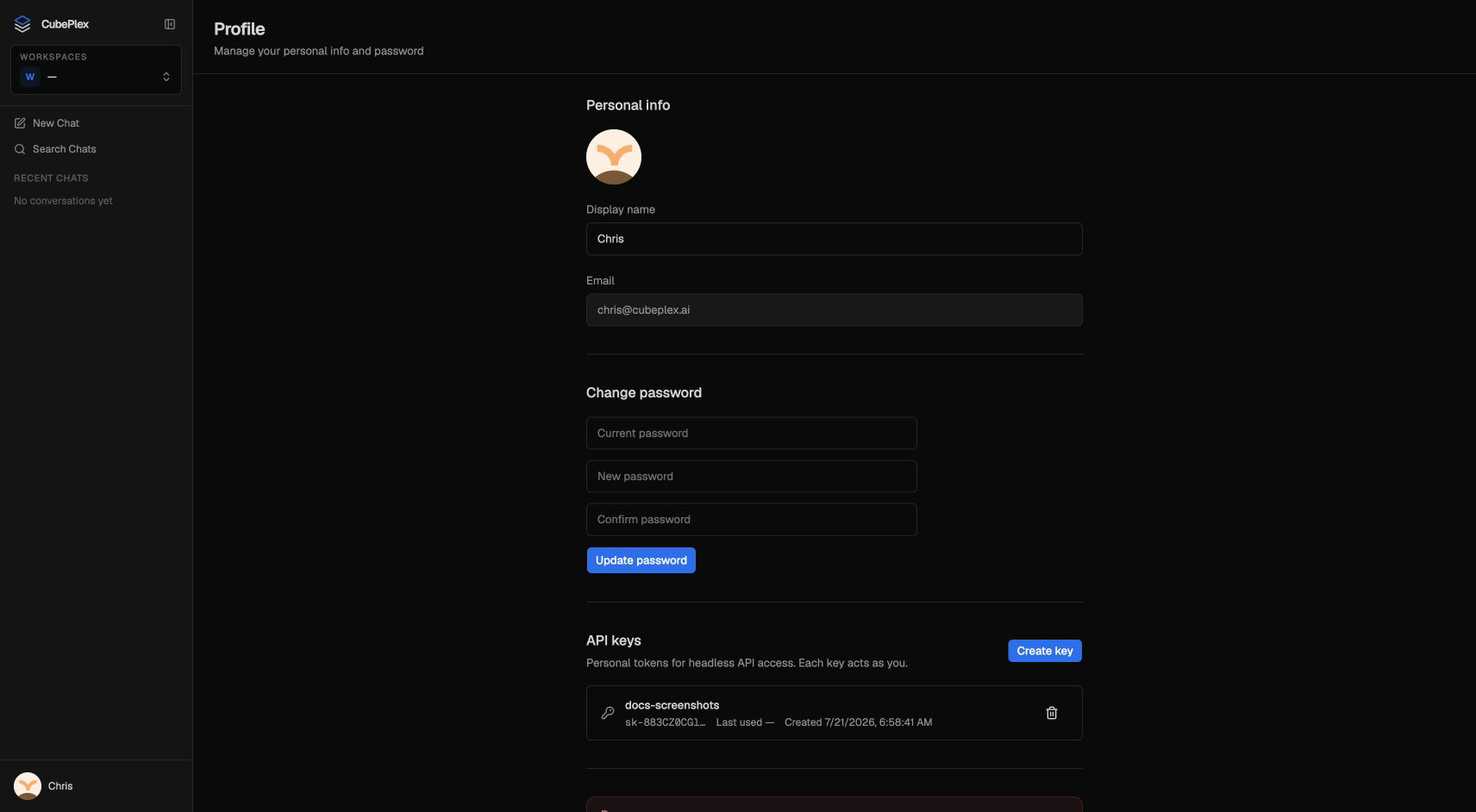This screenshot has width=1476, height=812.
Task: Click the Personal info heading
Action: [628, 105]
